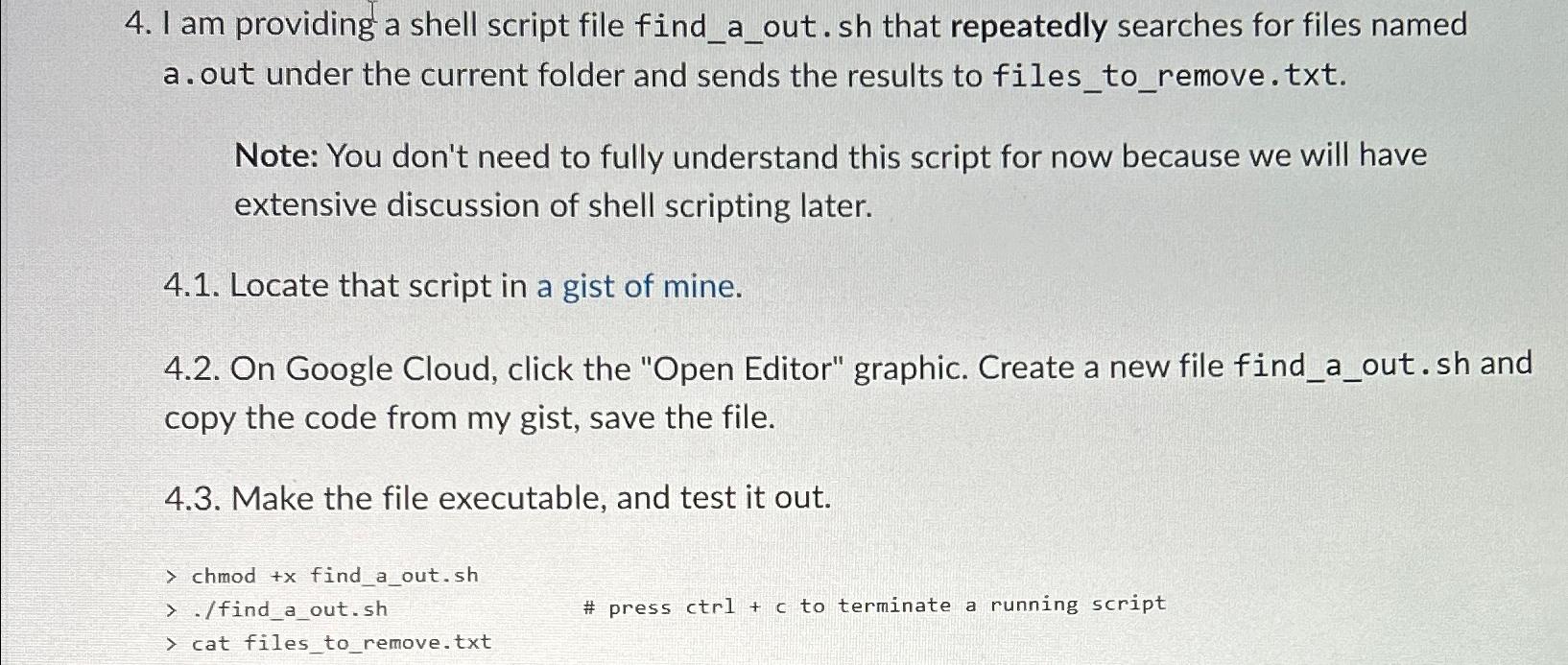Click the 'a.out' code text
The height and width of the screenshot is (665, 1568).
click(x=209, y=75)
